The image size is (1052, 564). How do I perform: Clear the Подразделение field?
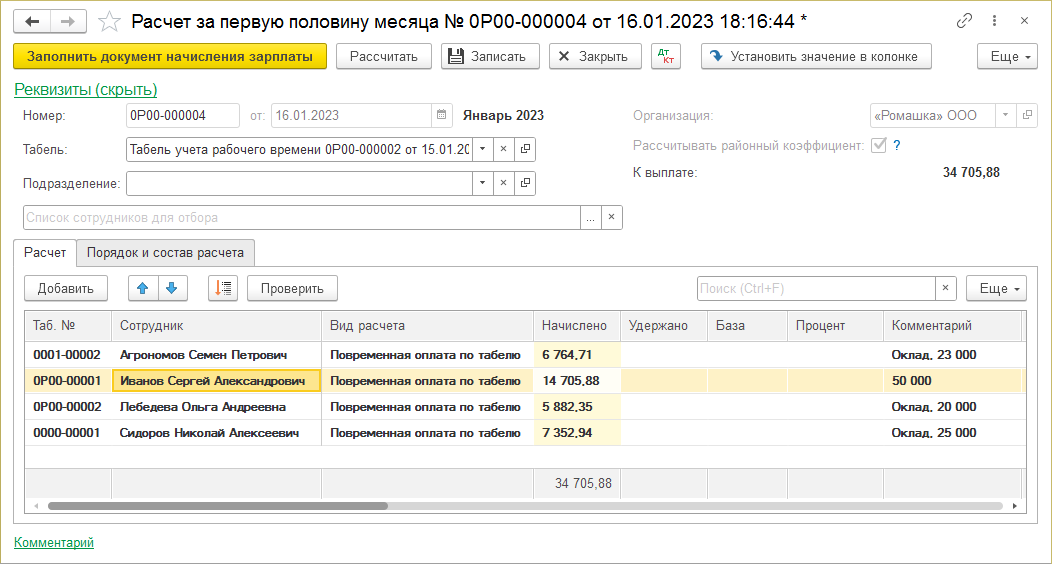tap(503, 182)
